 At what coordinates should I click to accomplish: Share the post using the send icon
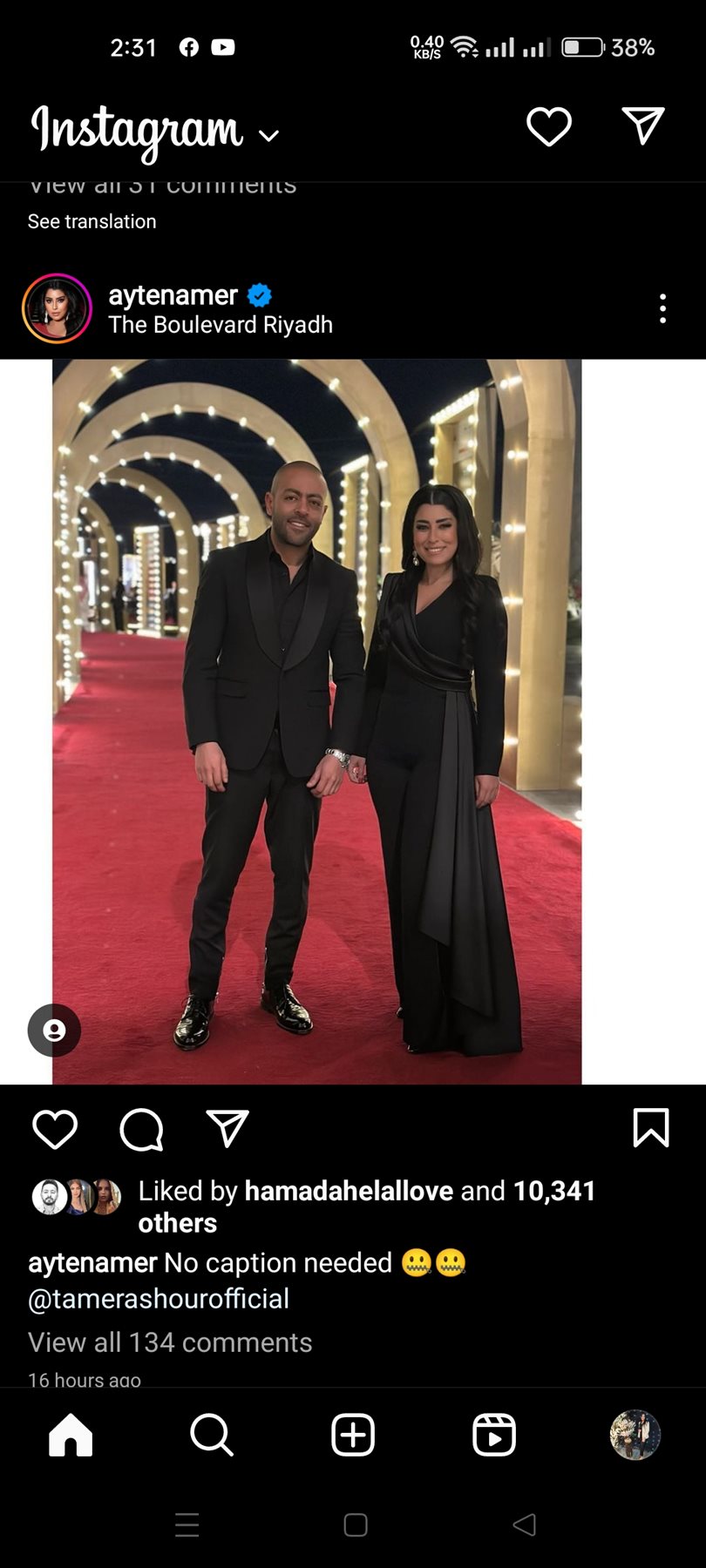(227, 1129)
